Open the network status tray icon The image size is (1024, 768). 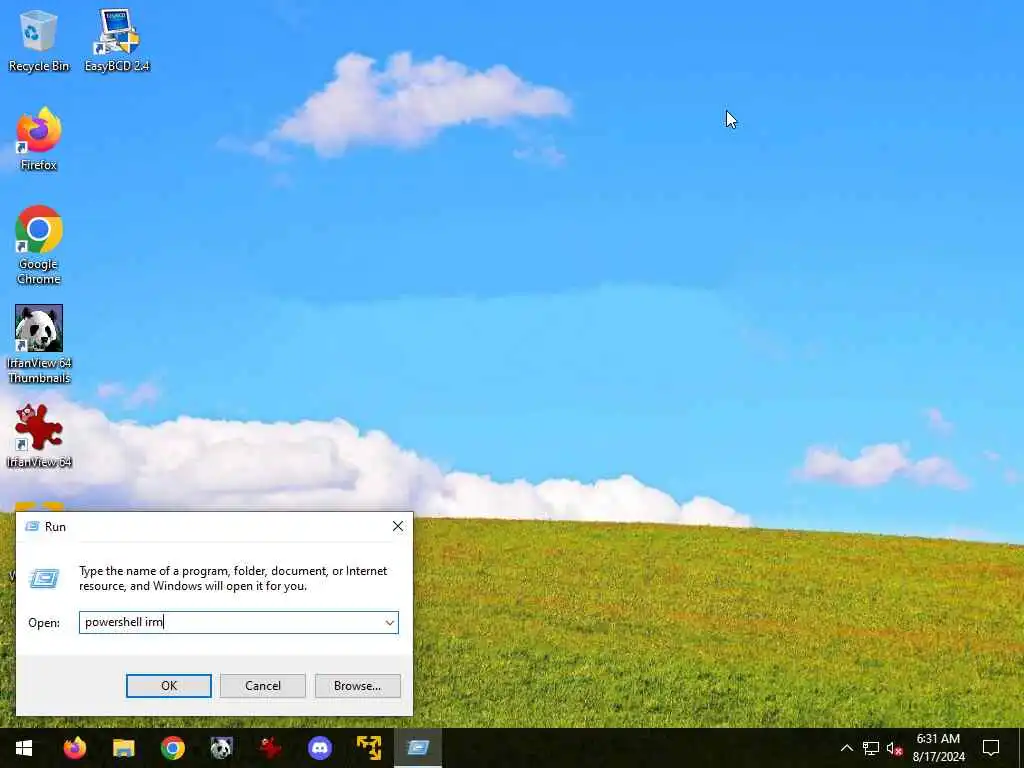click(871, 748)
